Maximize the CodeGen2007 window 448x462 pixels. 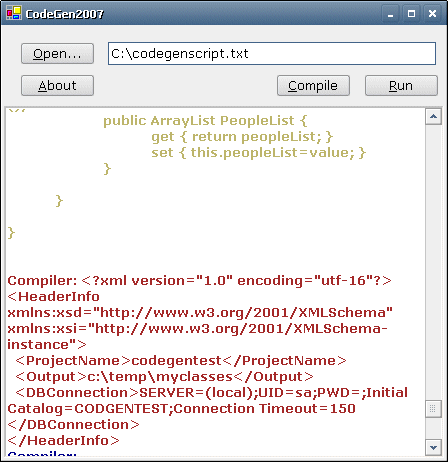point(411,14)
